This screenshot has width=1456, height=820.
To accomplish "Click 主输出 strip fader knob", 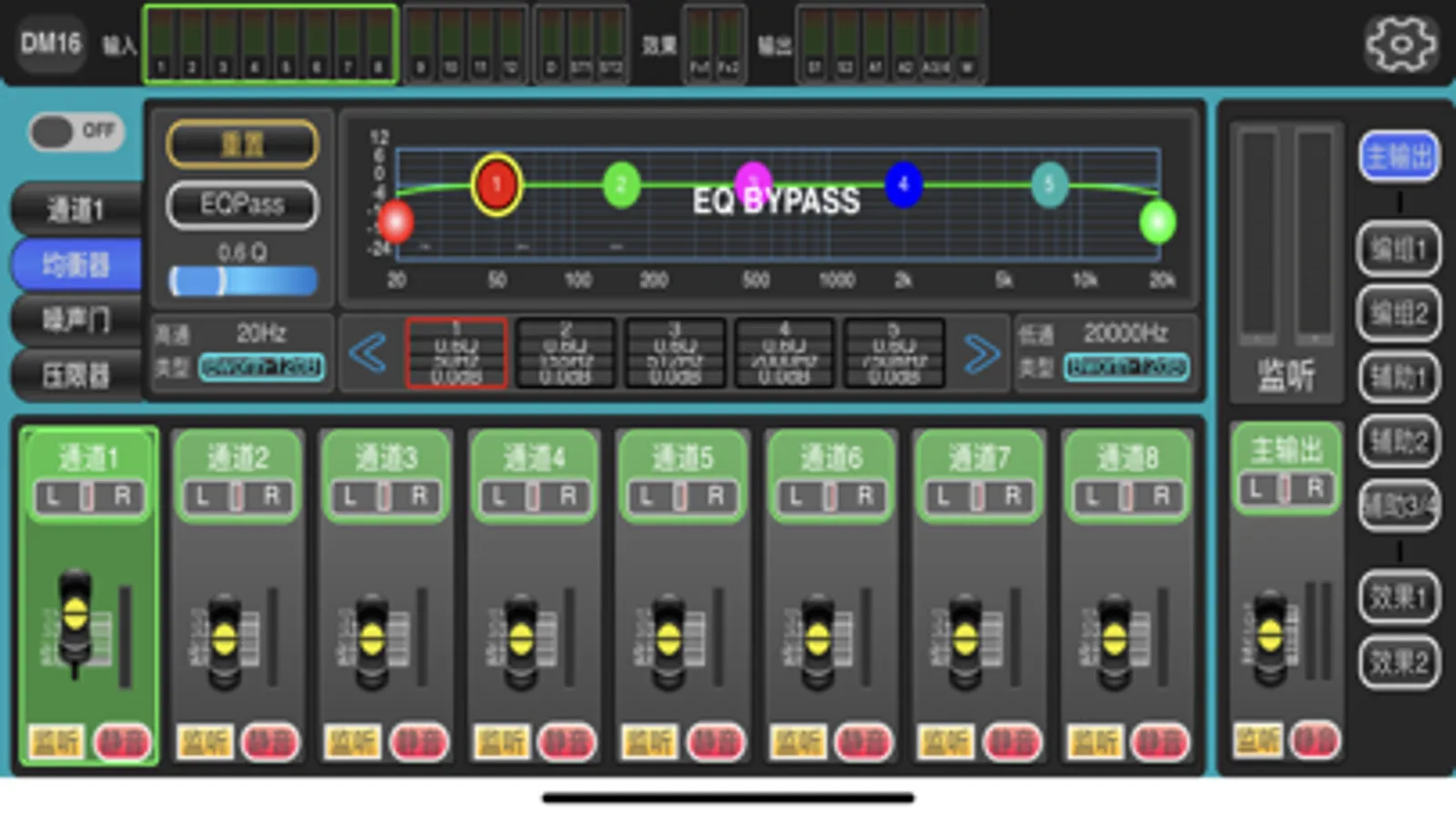I will point(1269,635).
